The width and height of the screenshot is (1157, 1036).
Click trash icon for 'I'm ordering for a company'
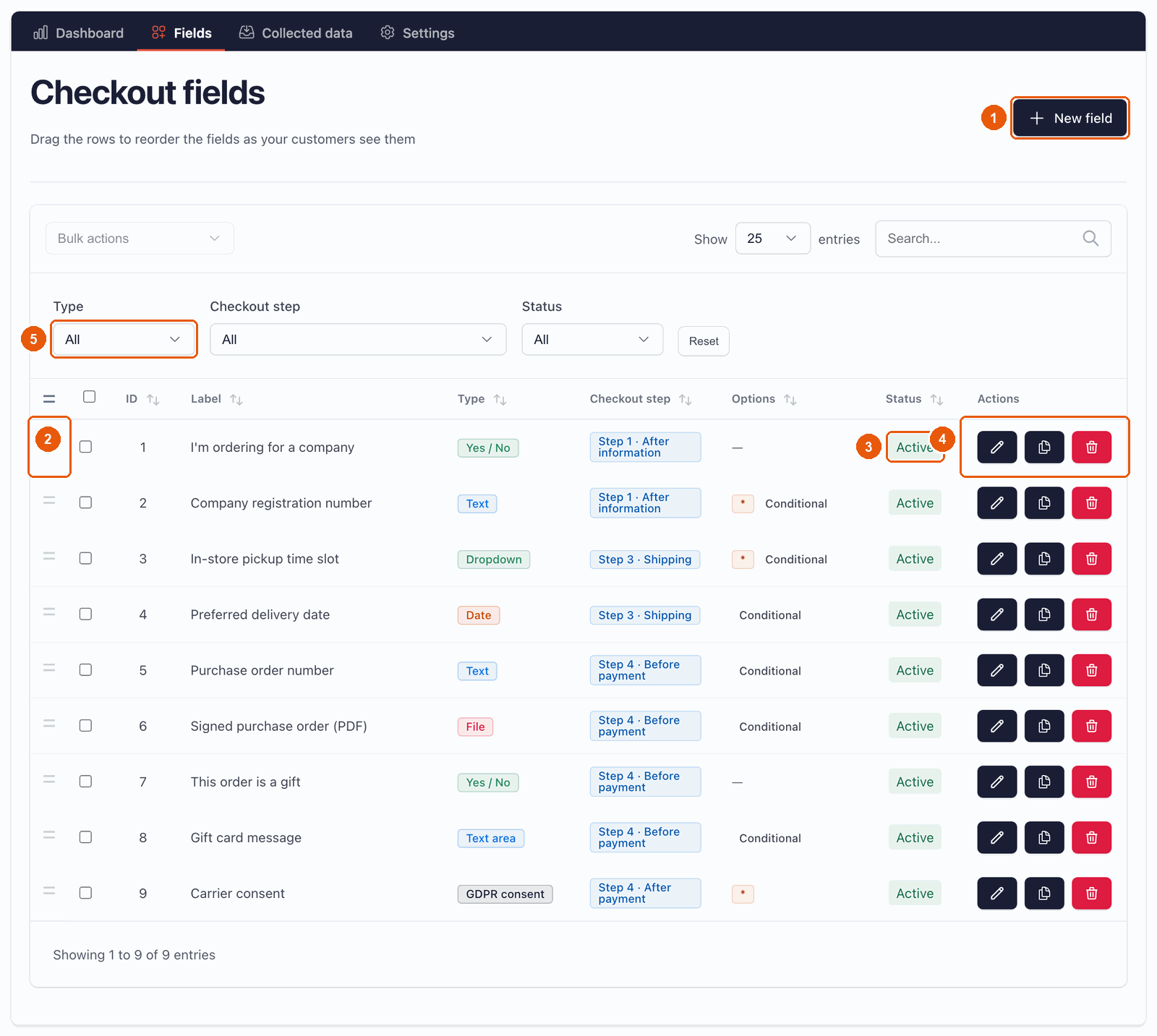[1092, 448]
